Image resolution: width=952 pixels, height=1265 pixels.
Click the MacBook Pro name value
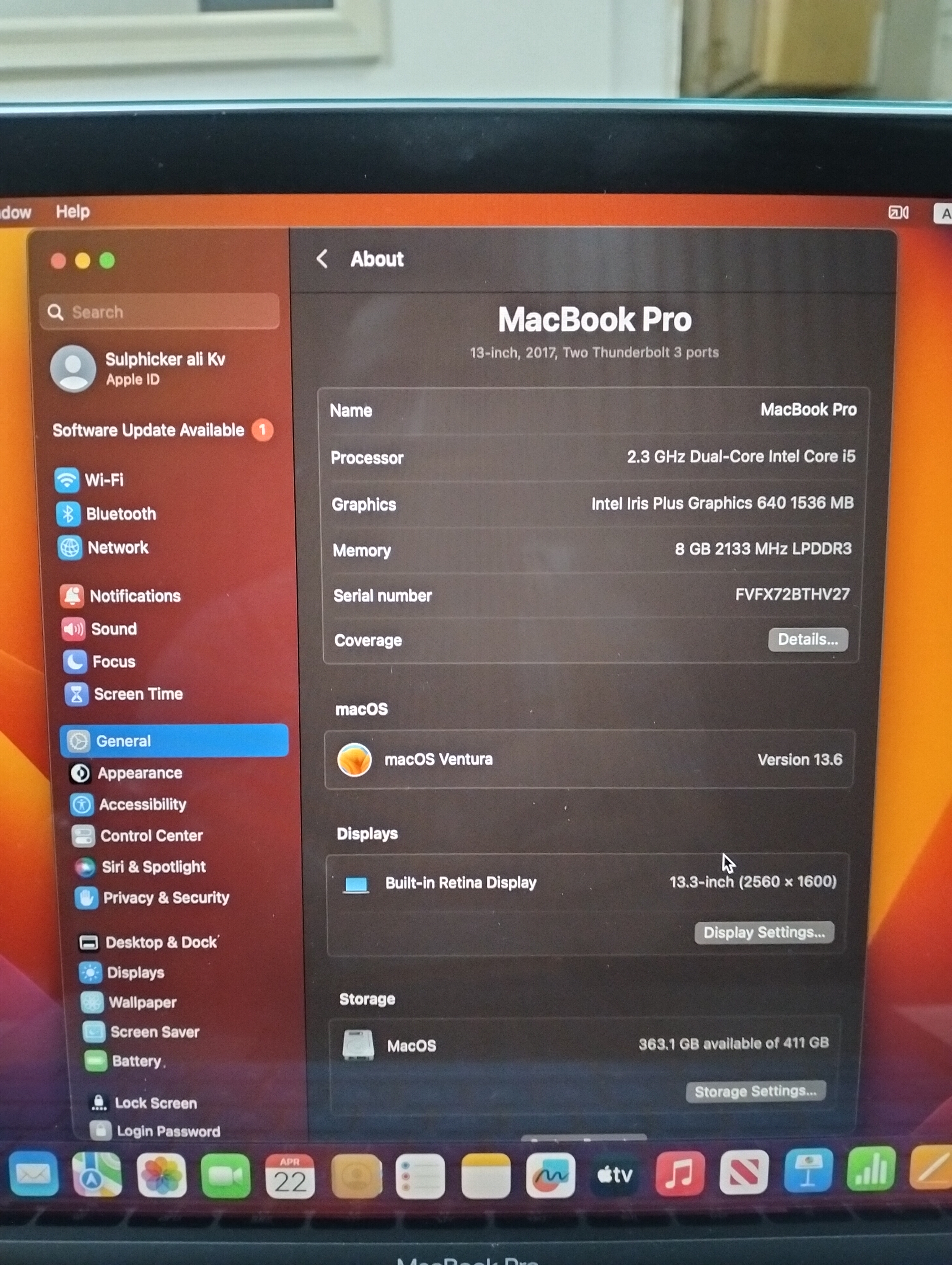click(x=808, y=410)
